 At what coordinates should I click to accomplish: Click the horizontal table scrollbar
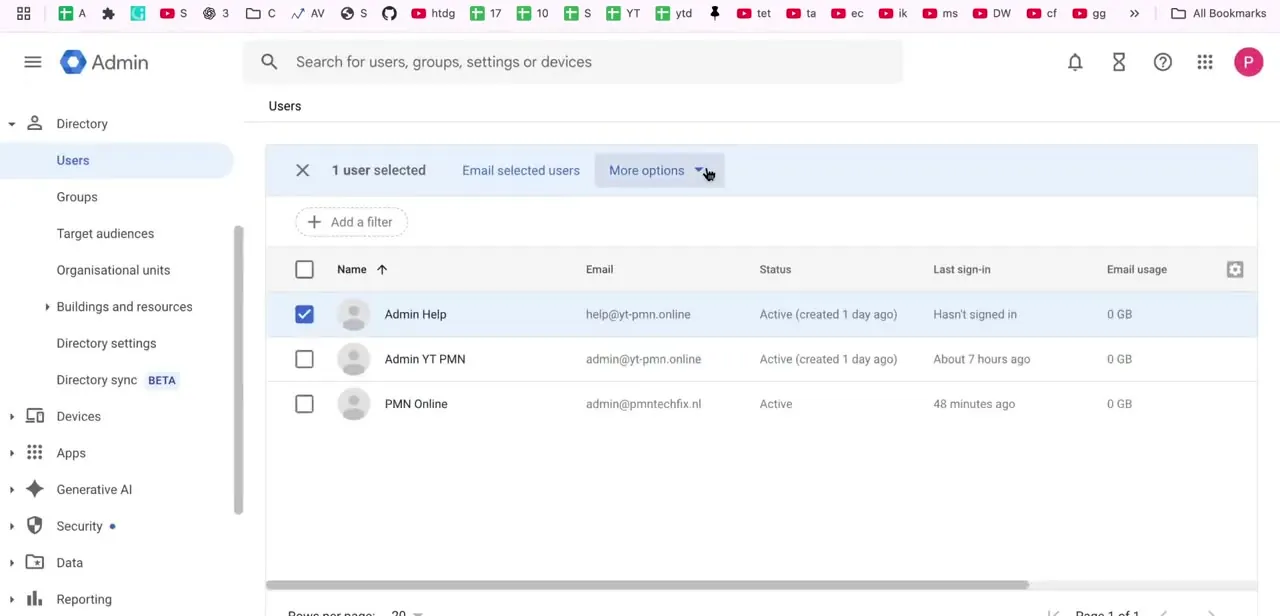click(x=647, y=585)
